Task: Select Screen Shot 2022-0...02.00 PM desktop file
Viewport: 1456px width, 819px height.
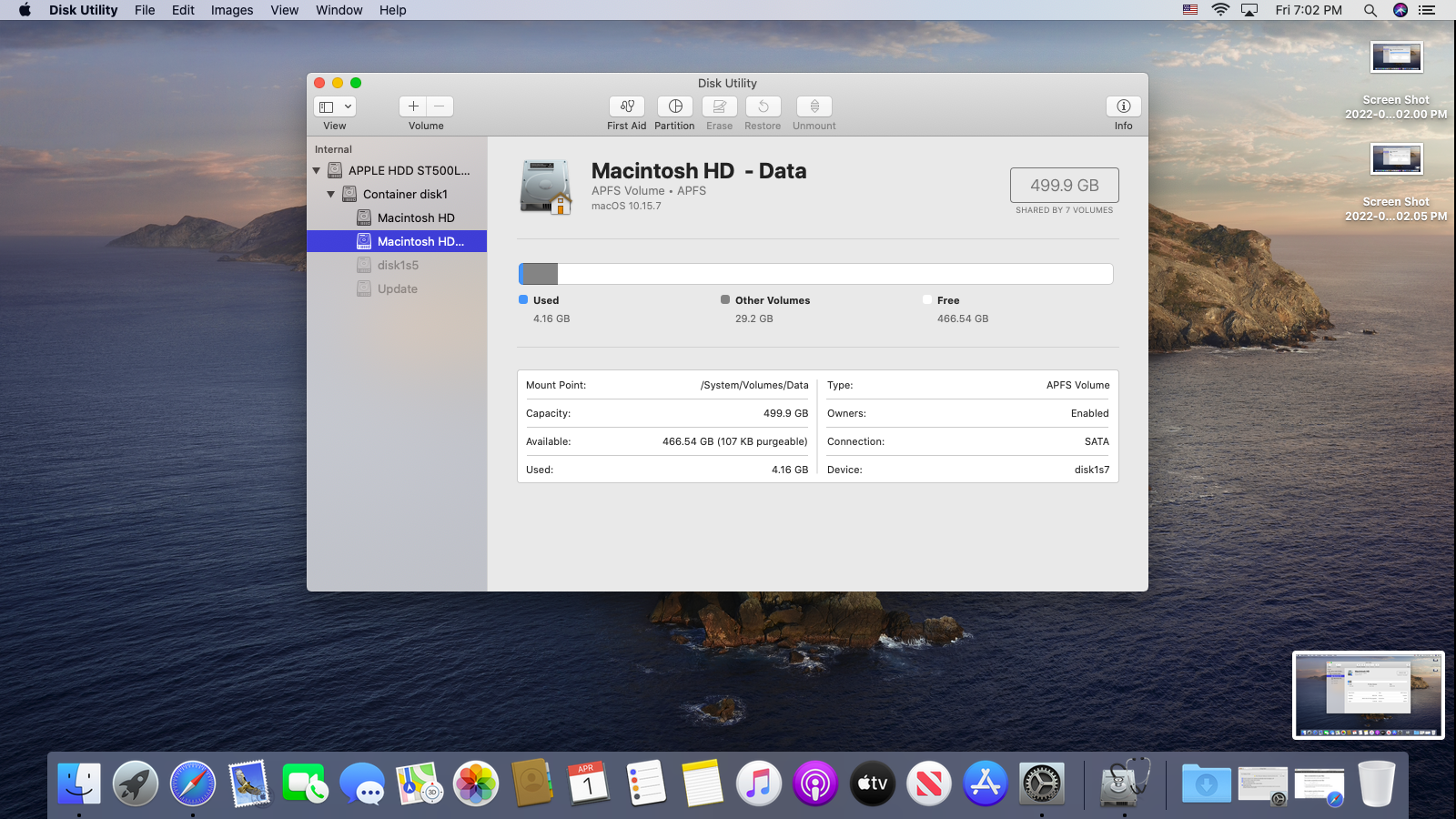Action: tap(1396, 81)
